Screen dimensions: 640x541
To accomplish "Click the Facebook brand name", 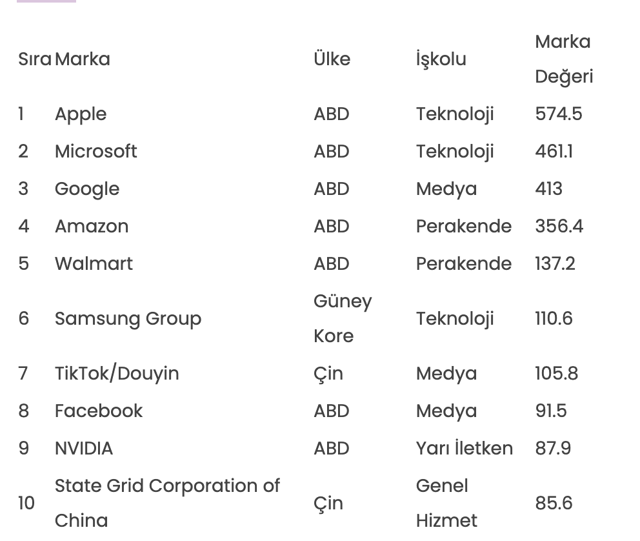I will pos(99,411).
